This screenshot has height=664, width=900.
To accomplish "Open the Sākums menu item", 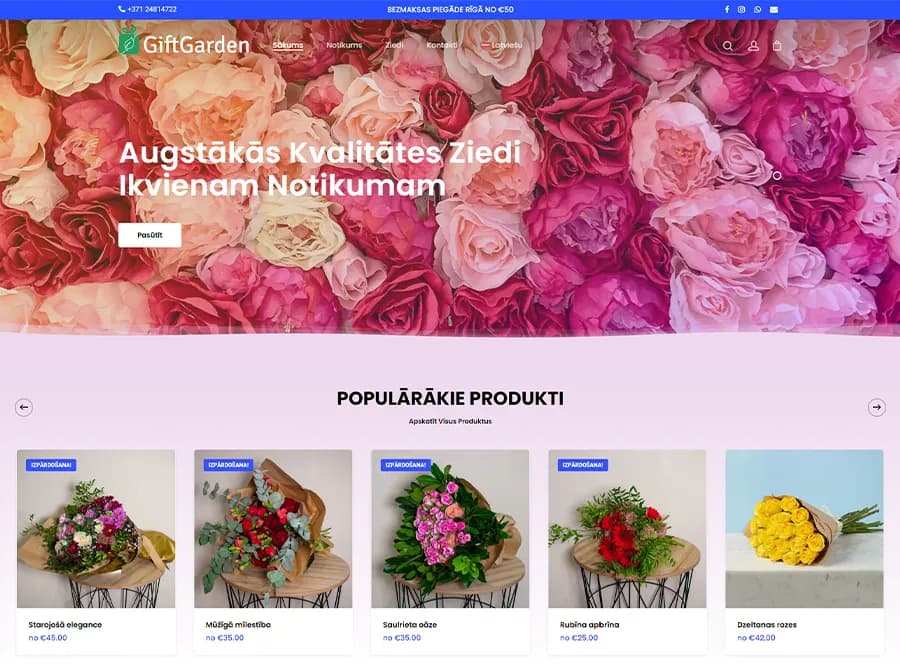I will coord(288,45).
